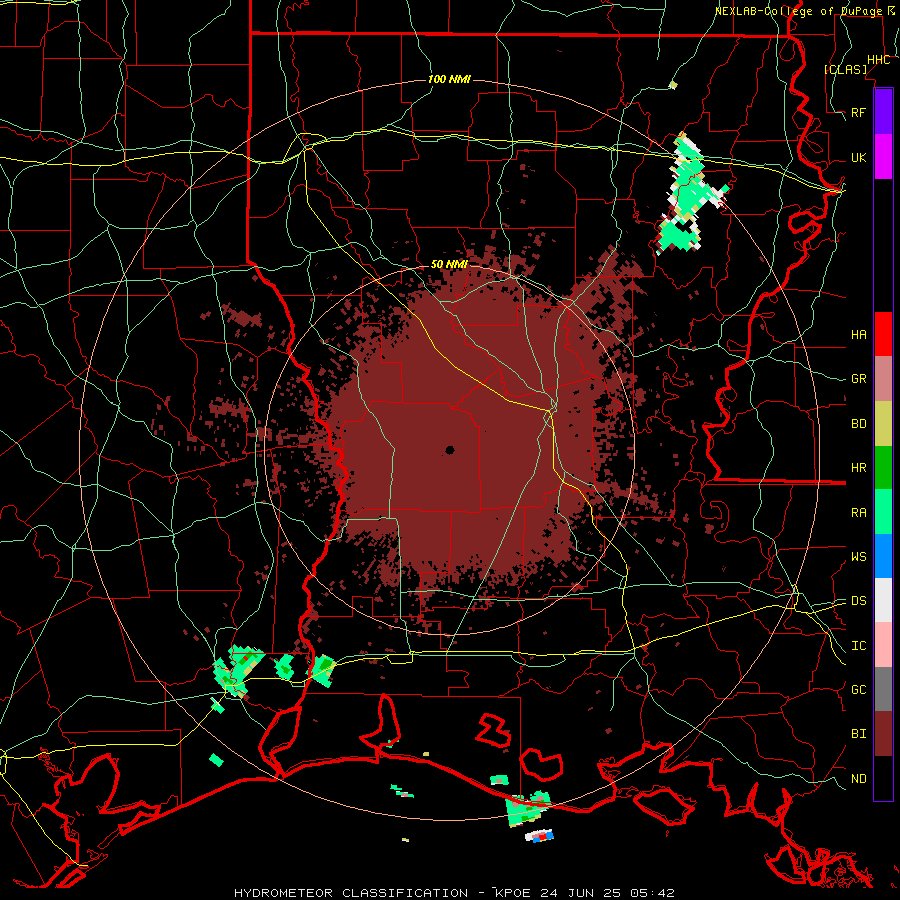Image resolution: width=900 pixels, height=900 pixels.
Task: Click the "HYDROMETEOR CLASSIFICATION" title text
Action: [x=351, y=893]
